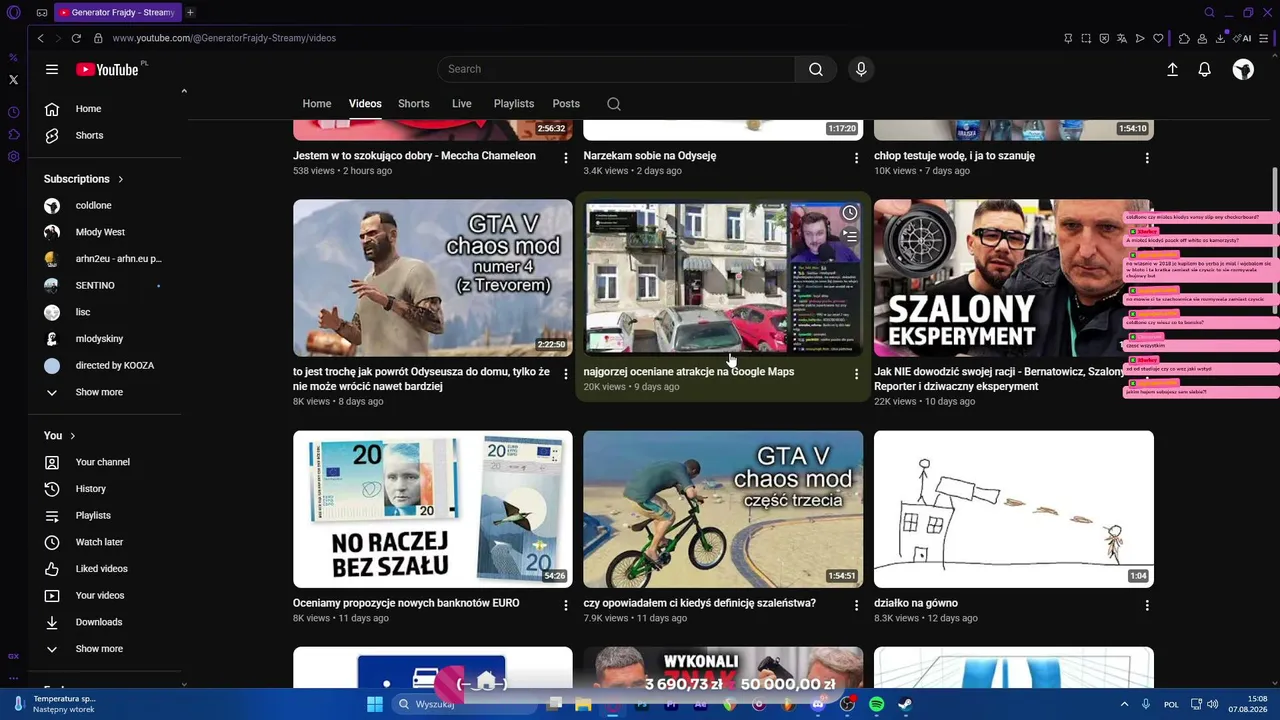Open options for 'Oceniamy propozycje nowych banknotów' video
This screenshot has height=720, width=1280.
[x=566, y=605]
